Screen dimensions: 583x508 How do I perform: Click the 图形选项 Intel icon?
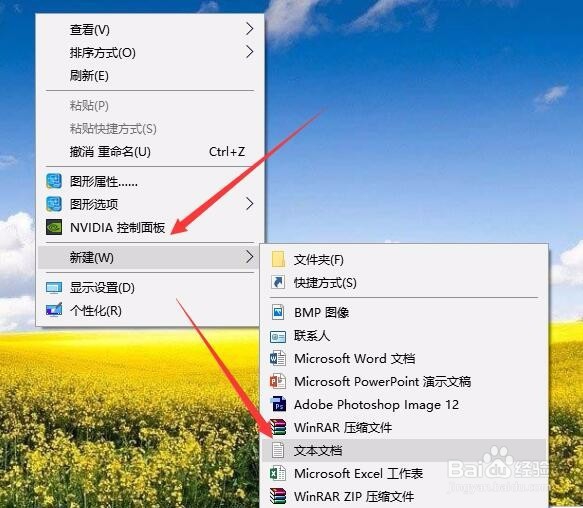54,204
